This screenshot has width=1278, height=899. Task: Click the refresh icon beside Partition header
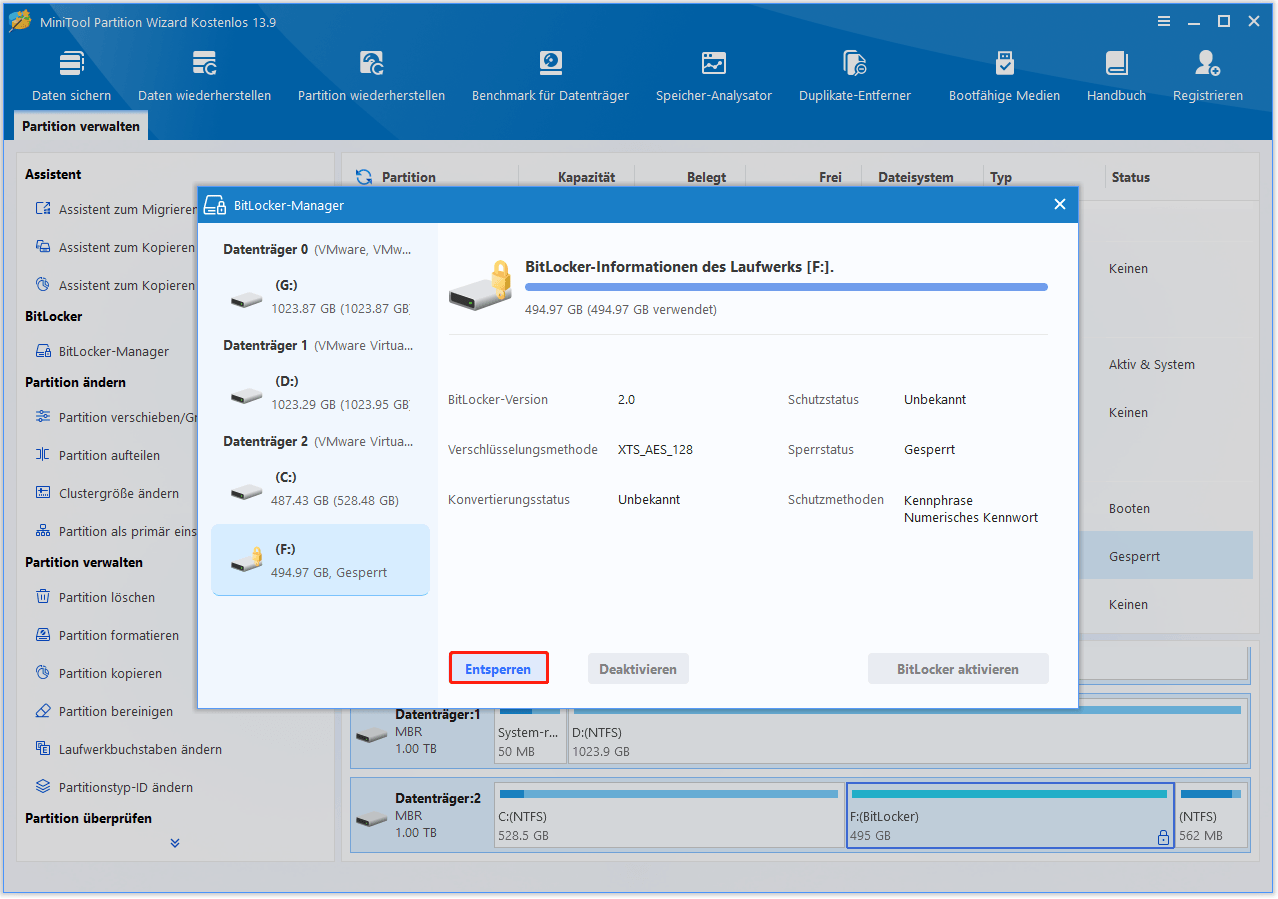pos(364,177)
